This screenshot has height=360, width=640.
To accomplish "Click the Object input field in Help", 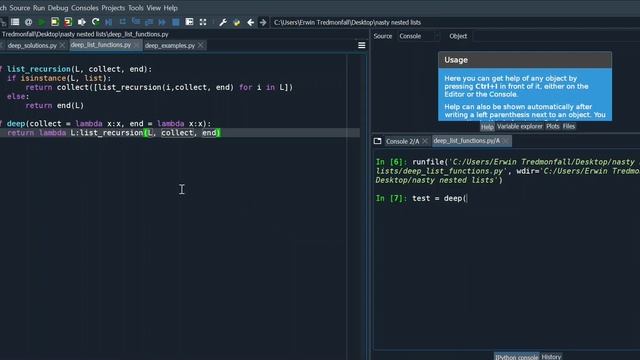I will click(556, 36).
